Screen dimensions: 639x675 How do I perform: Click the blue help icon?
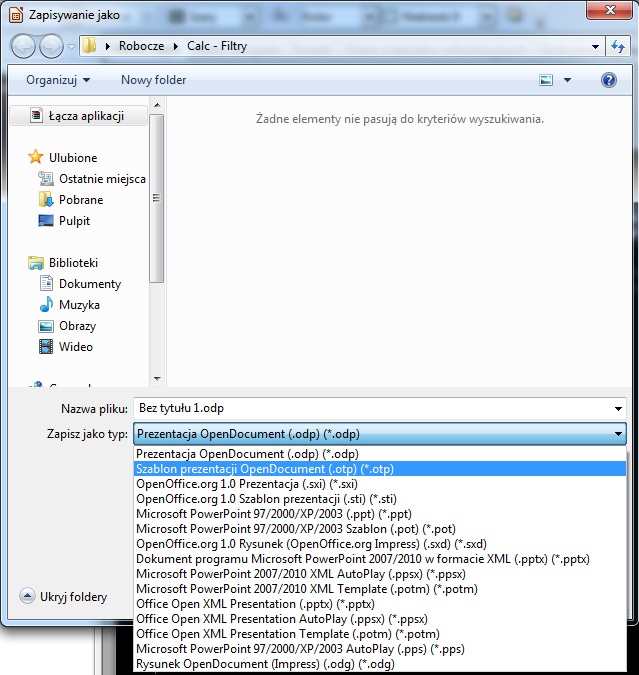click(609, 80)
